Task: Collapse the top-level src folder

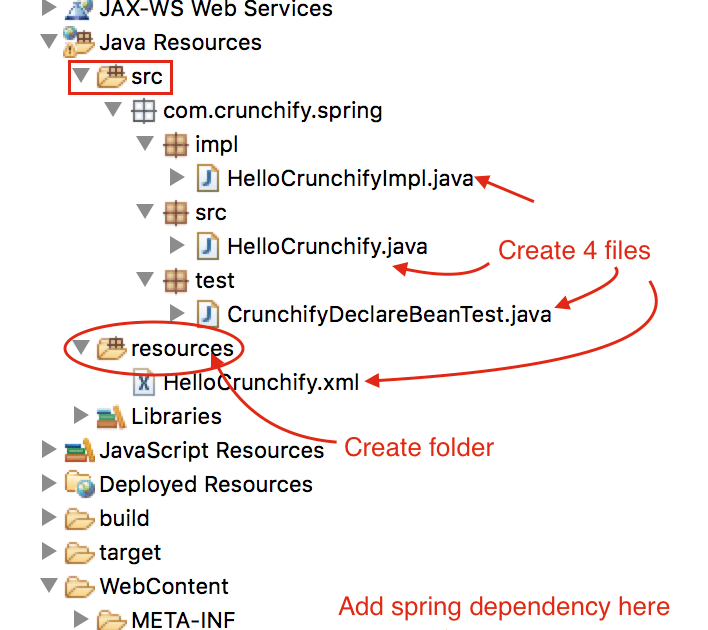Action: pyautogui.click(x=81, y=75)
